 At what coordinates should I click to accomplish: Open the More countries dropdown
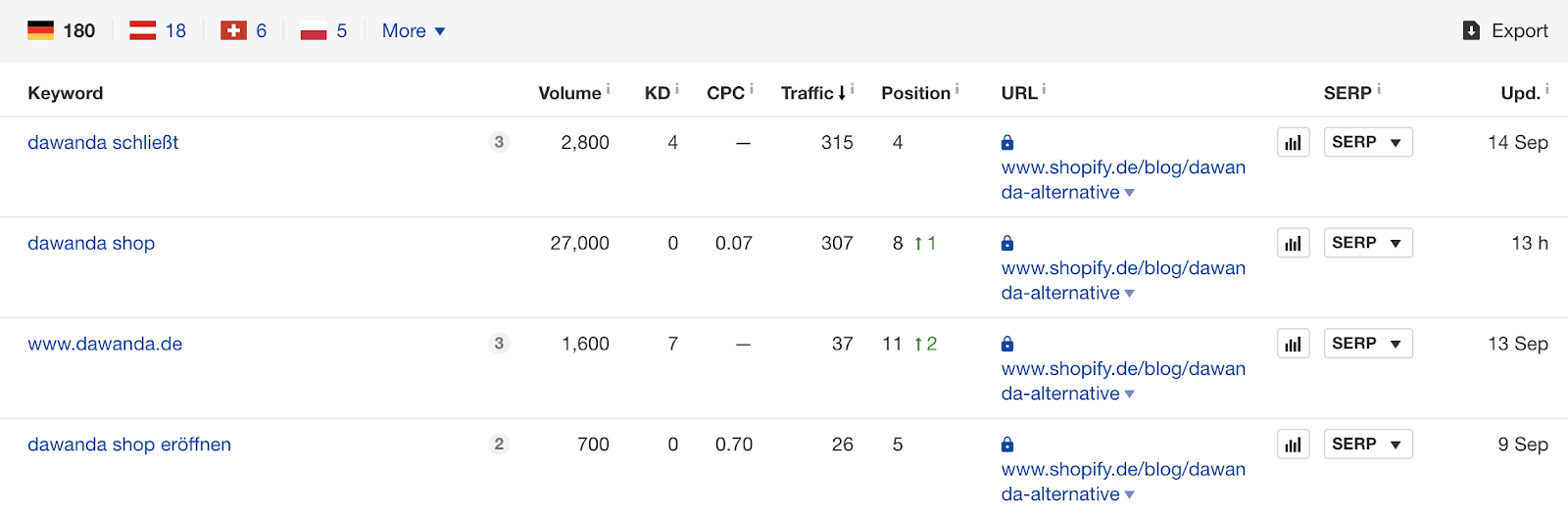click(414, 30)
